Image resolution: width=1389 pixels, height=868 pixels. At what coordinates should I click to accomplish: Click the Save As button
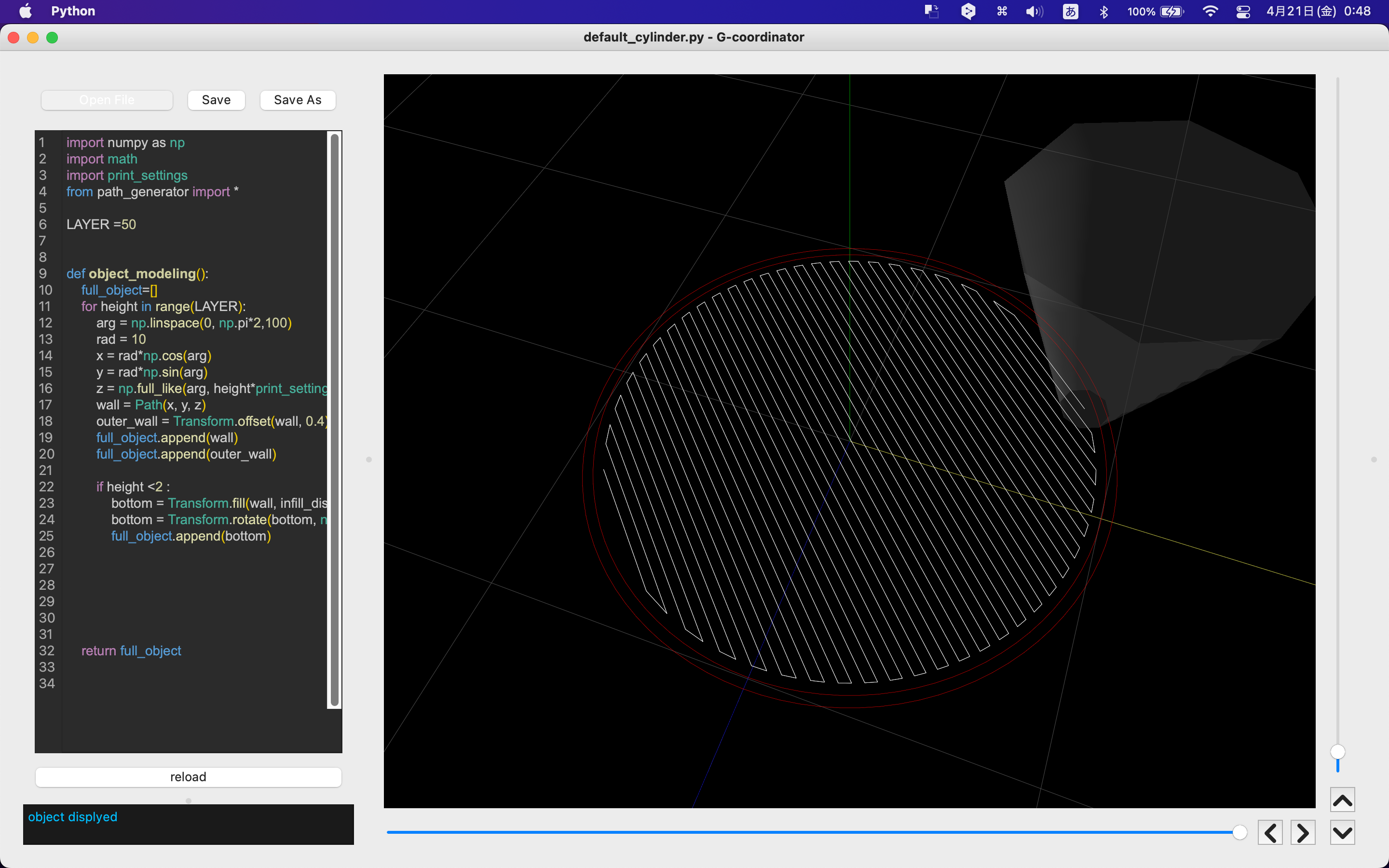[297, 99]
